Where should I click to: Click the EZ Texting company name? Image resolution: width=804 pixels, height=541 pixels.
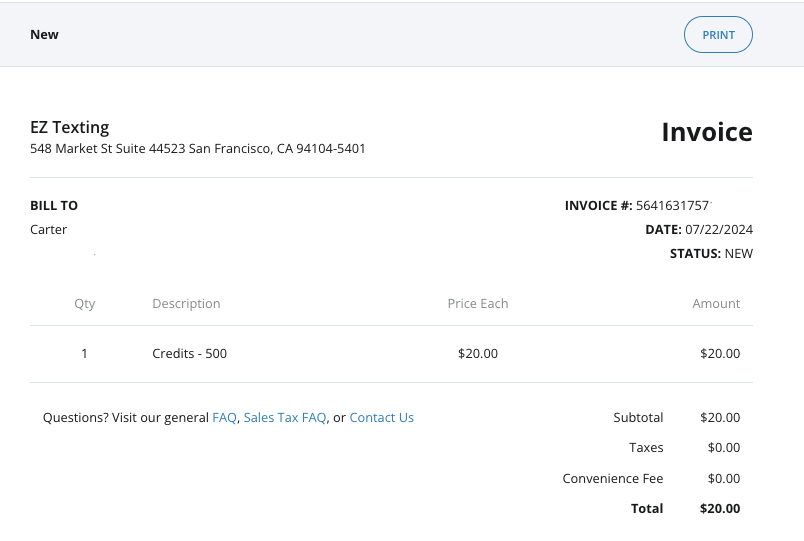pos(70,127)
